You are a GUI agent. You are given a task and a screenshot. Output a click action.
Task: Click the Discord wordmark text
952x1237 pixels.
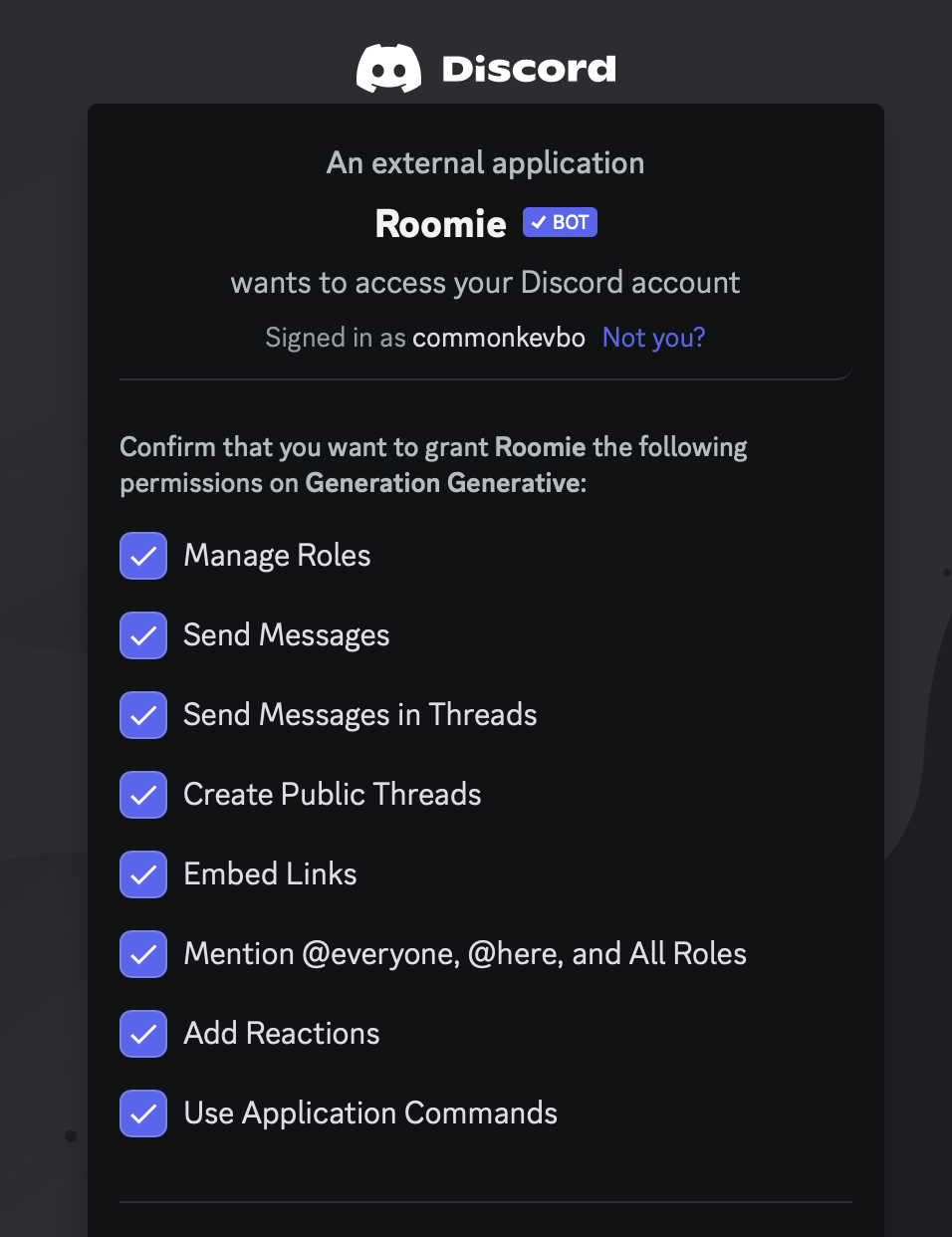point(529,69)
